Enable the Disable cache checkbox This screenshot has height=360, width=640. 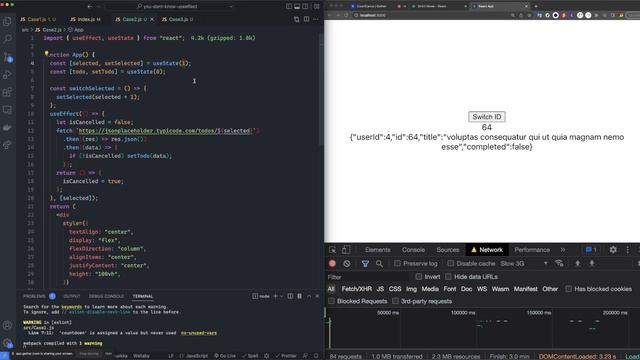pyautogui.click(x=451, y=264)
